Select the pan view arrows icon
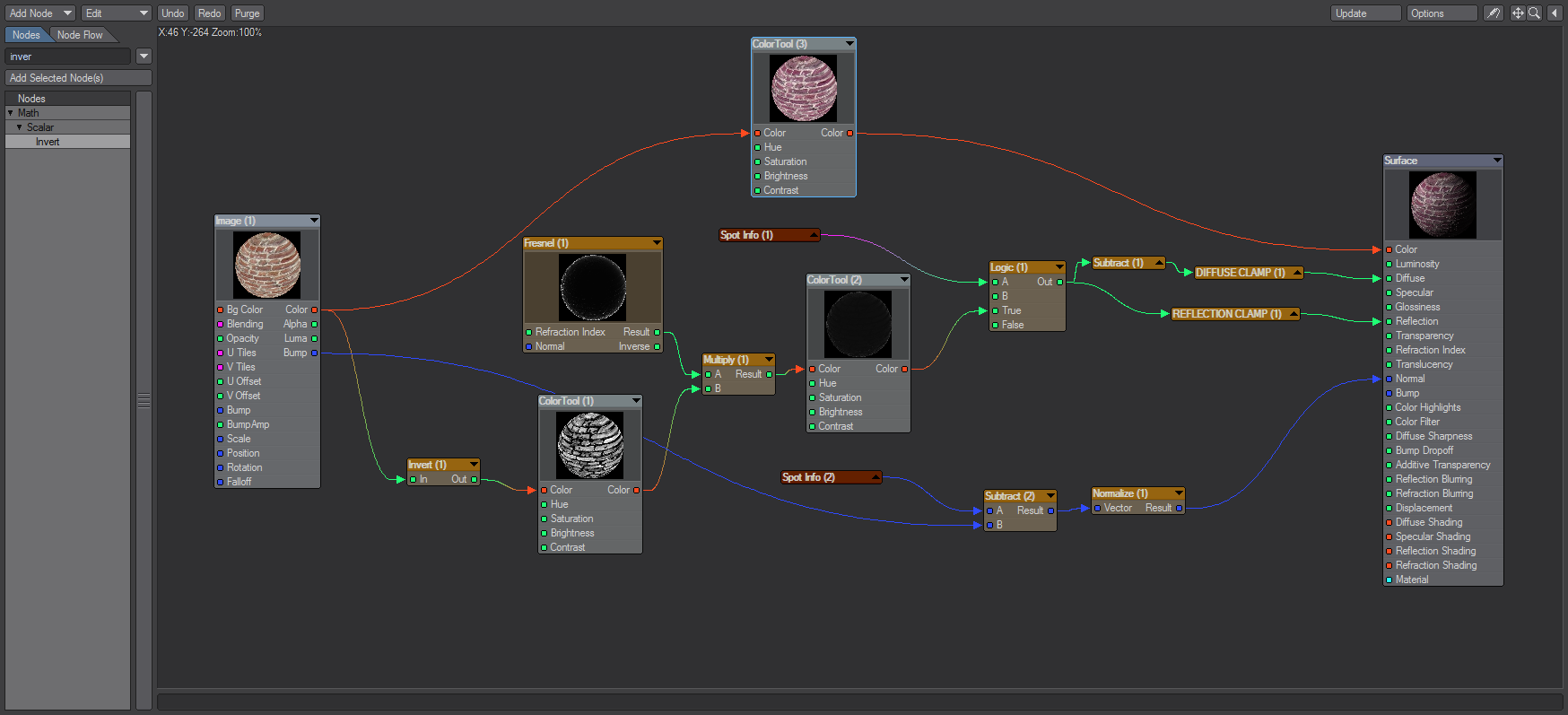 click(1518, 13)
